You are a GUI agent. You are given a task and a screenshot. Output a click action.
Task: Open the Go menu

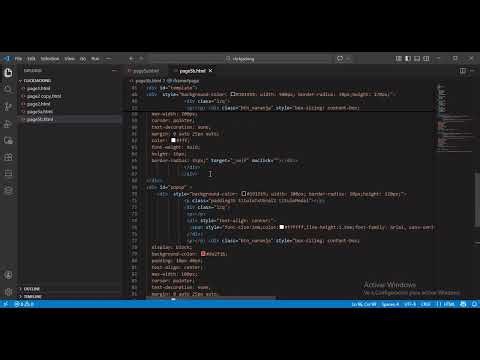click(83, 59)
